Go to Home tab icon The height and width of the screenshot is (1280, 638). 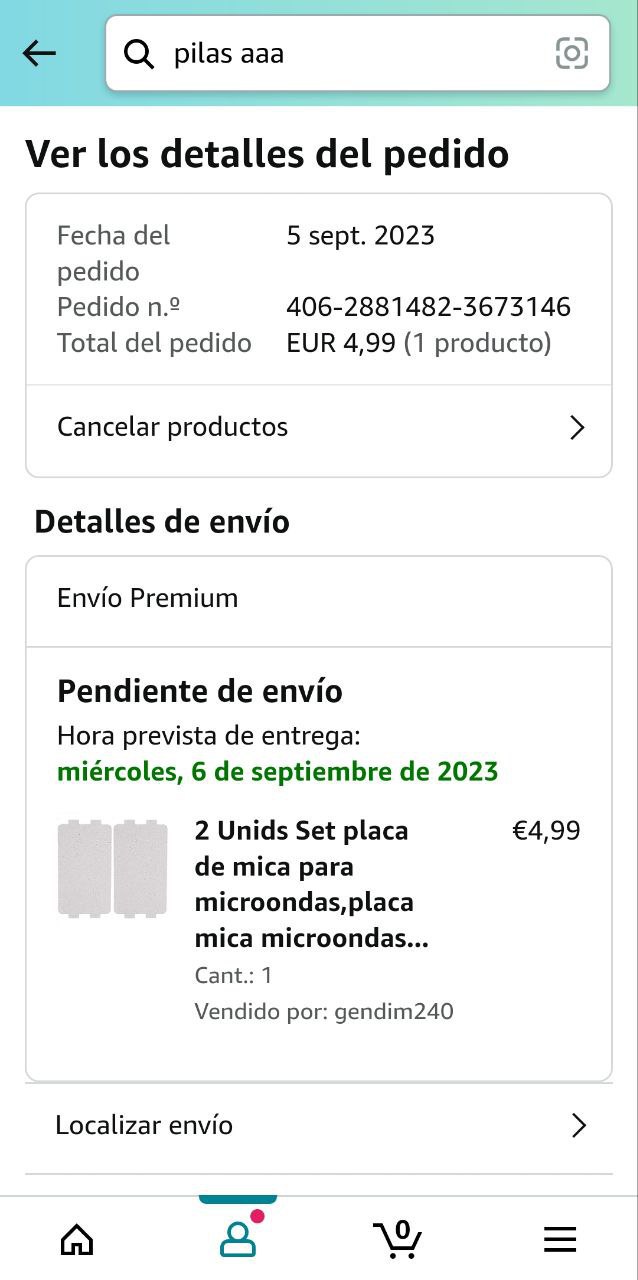pos(77,1240)
